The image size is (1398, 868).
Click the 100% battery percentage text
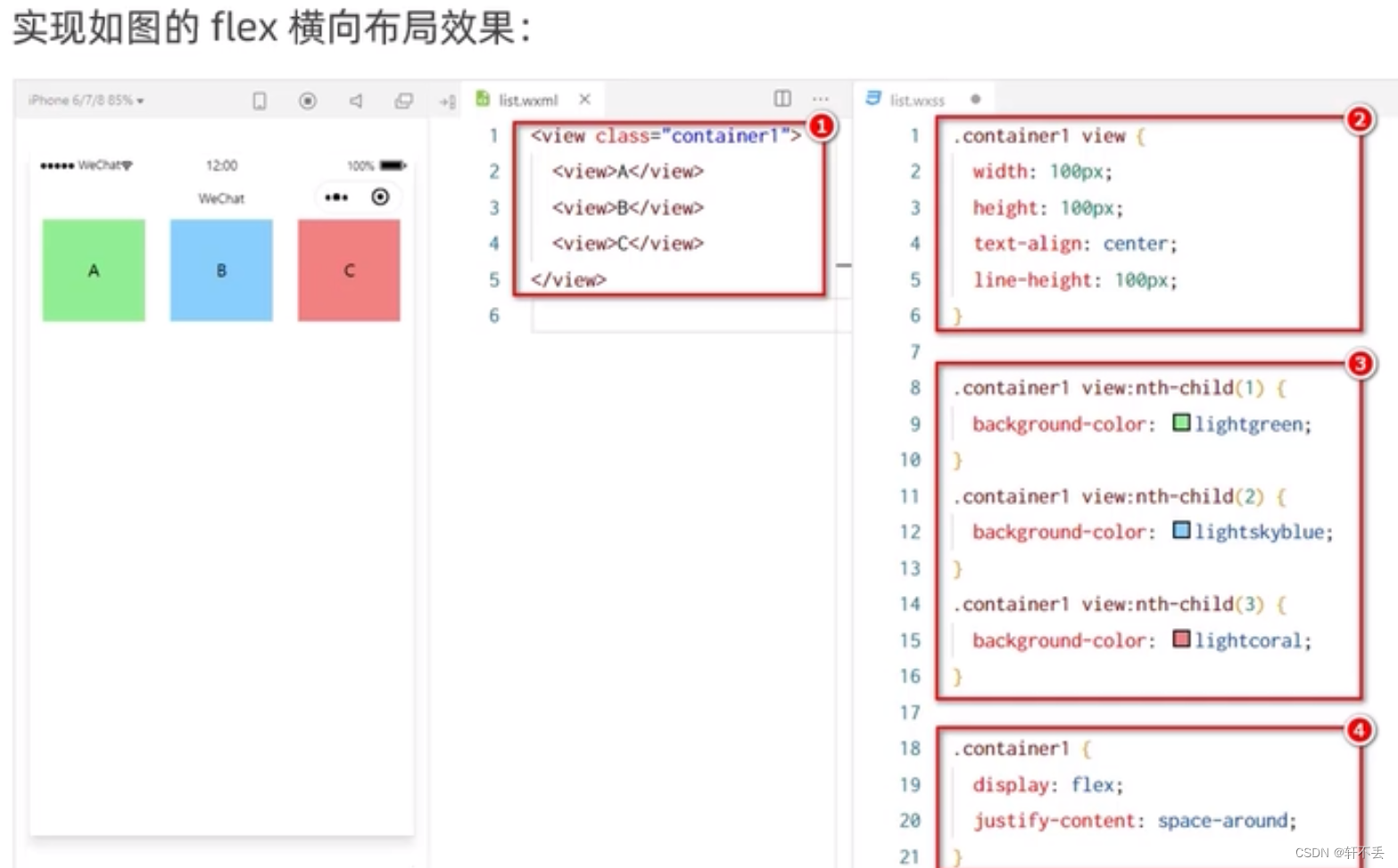click(x=360, y=166)
